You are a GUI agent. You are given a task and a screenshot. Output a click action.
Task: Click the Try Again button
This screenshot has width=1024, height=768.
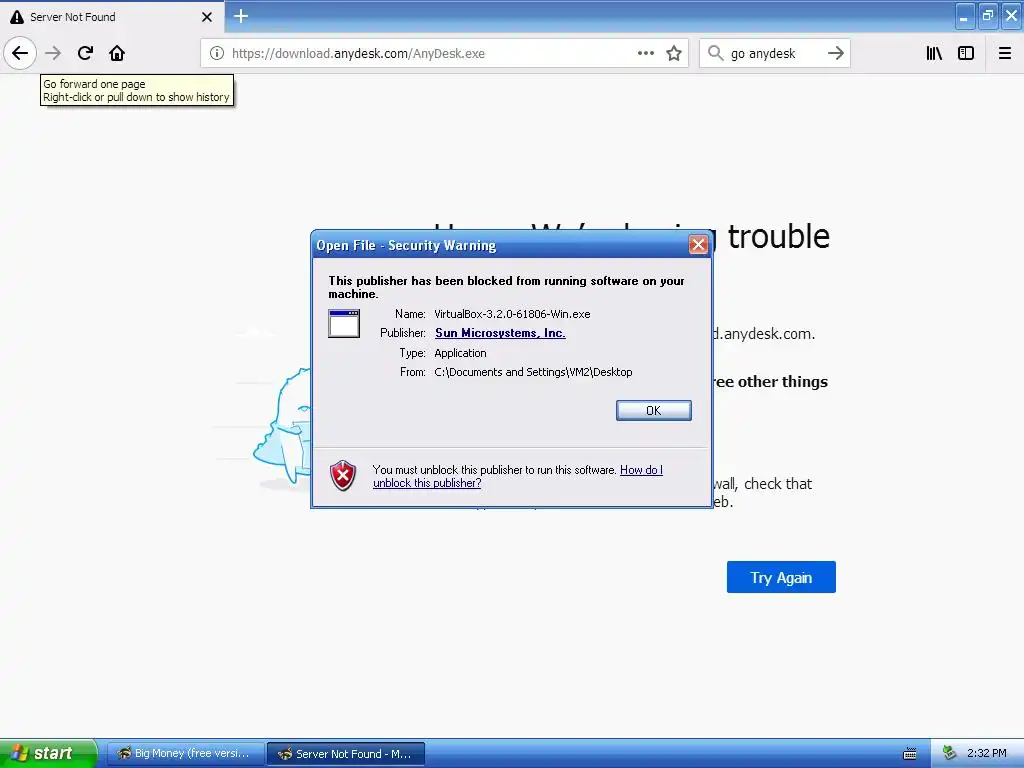(x=781, y=577)
